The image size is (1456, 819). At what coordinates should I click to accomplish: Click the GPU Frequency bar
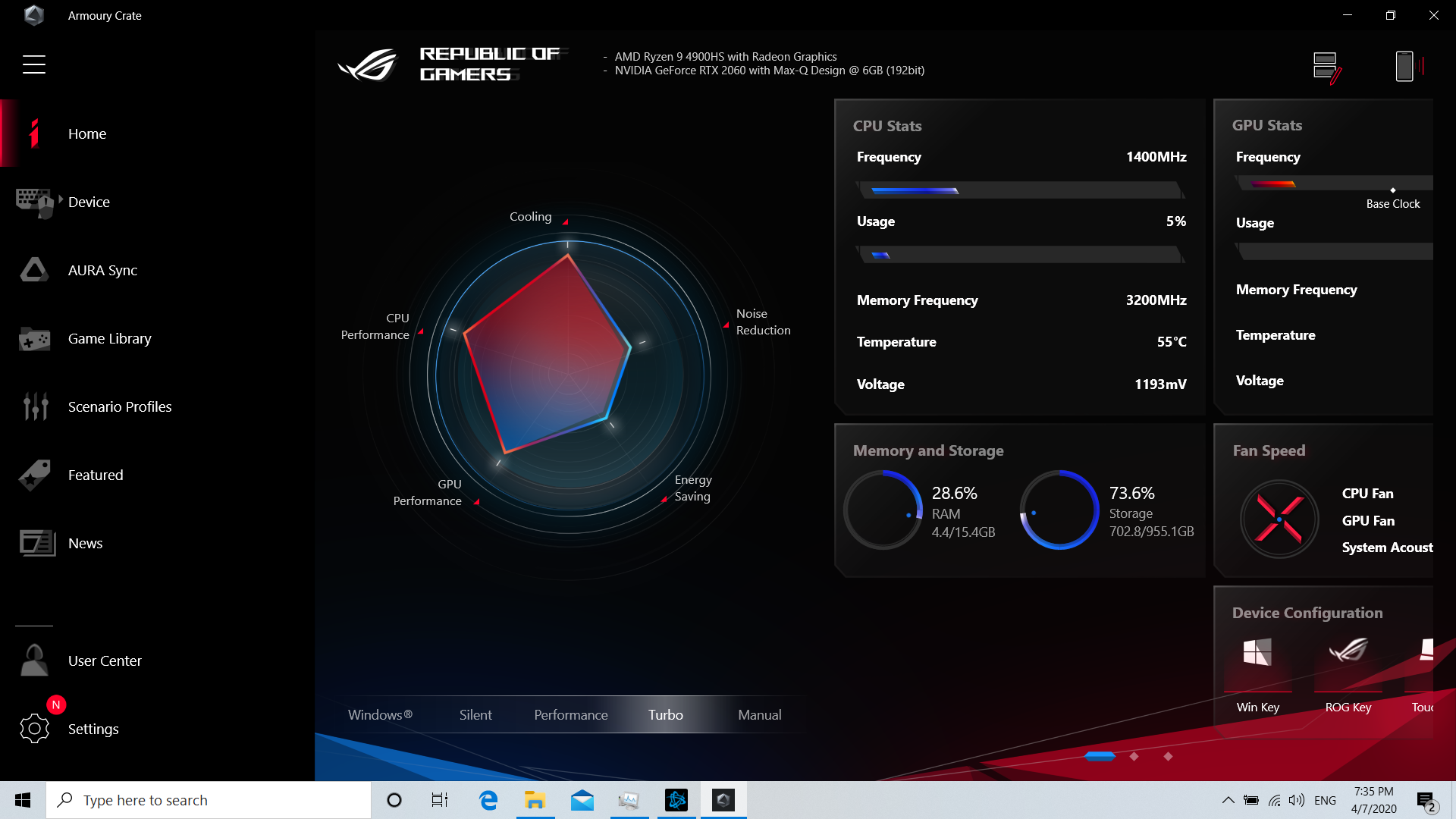1334,183
